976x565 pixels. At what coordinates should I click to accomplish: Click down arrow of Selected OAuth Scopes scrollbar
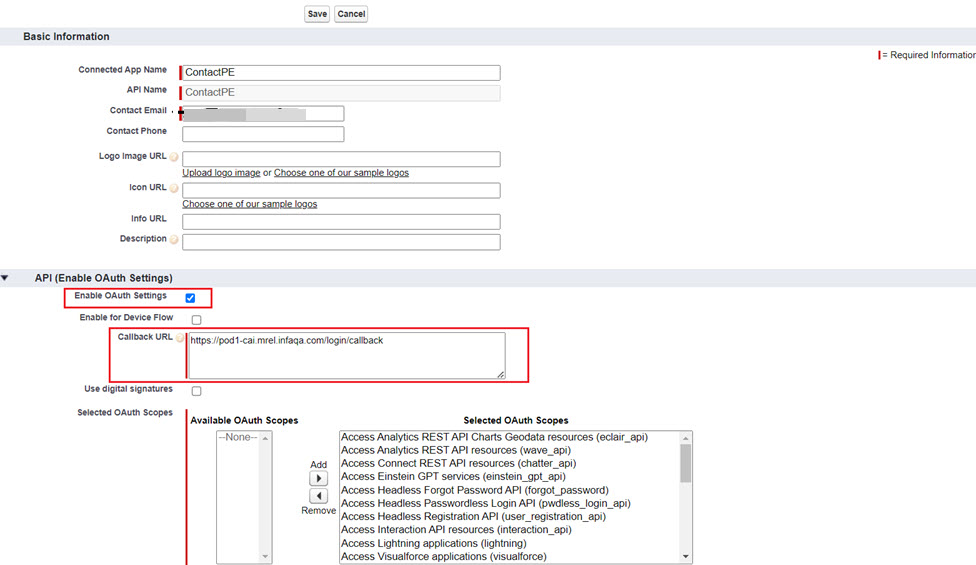click(685, 557)
